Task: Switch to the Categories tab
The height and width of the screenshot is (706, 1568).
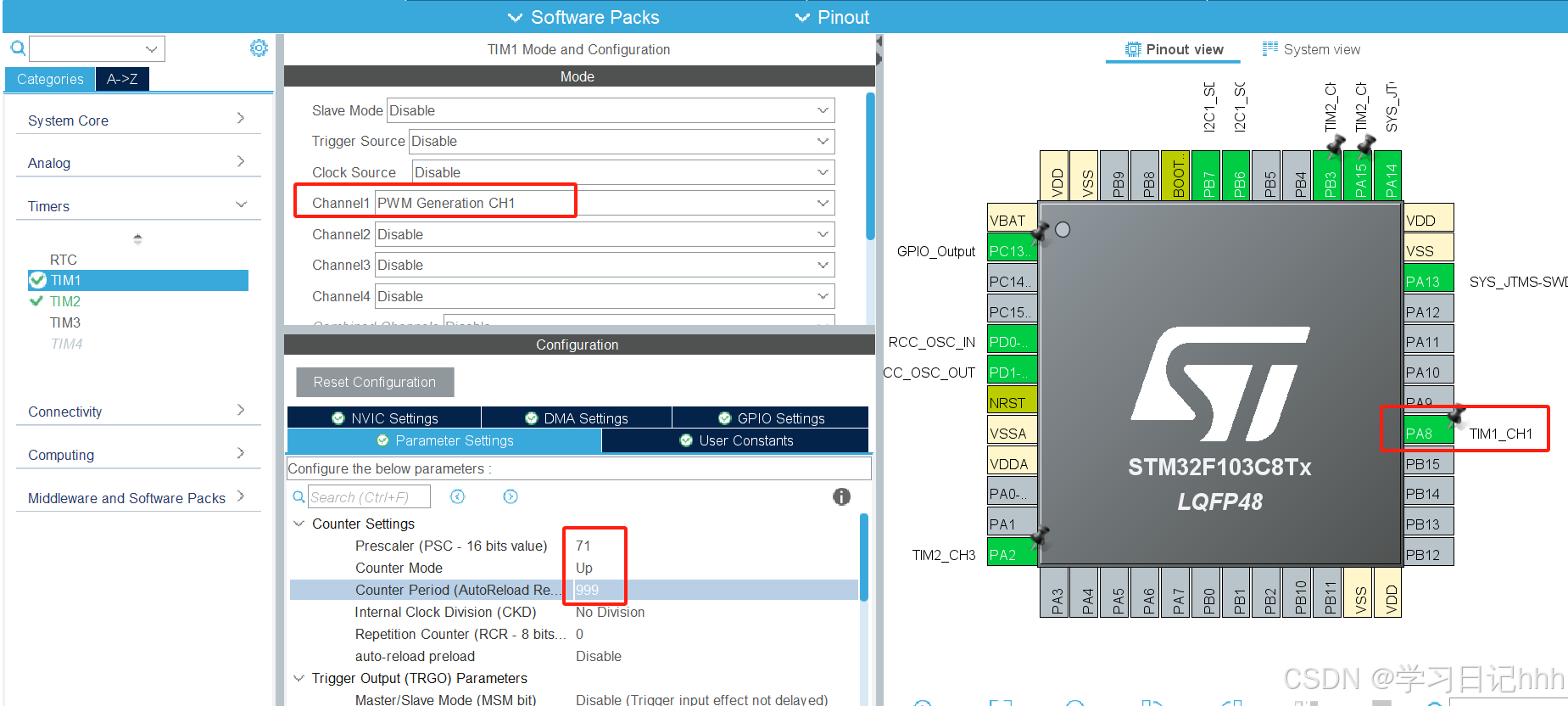Action: 50,79
